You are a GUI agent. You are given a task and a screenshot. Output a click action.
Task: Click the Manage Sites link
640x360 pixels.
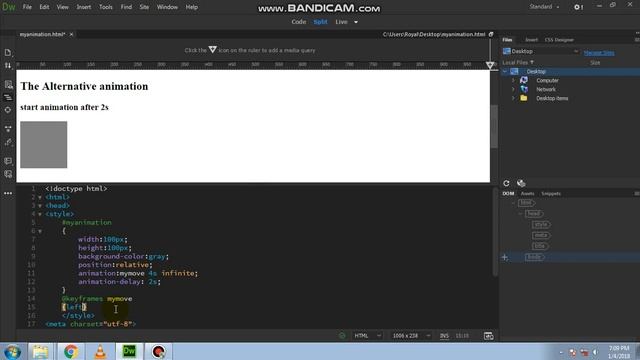coord(599,53)
